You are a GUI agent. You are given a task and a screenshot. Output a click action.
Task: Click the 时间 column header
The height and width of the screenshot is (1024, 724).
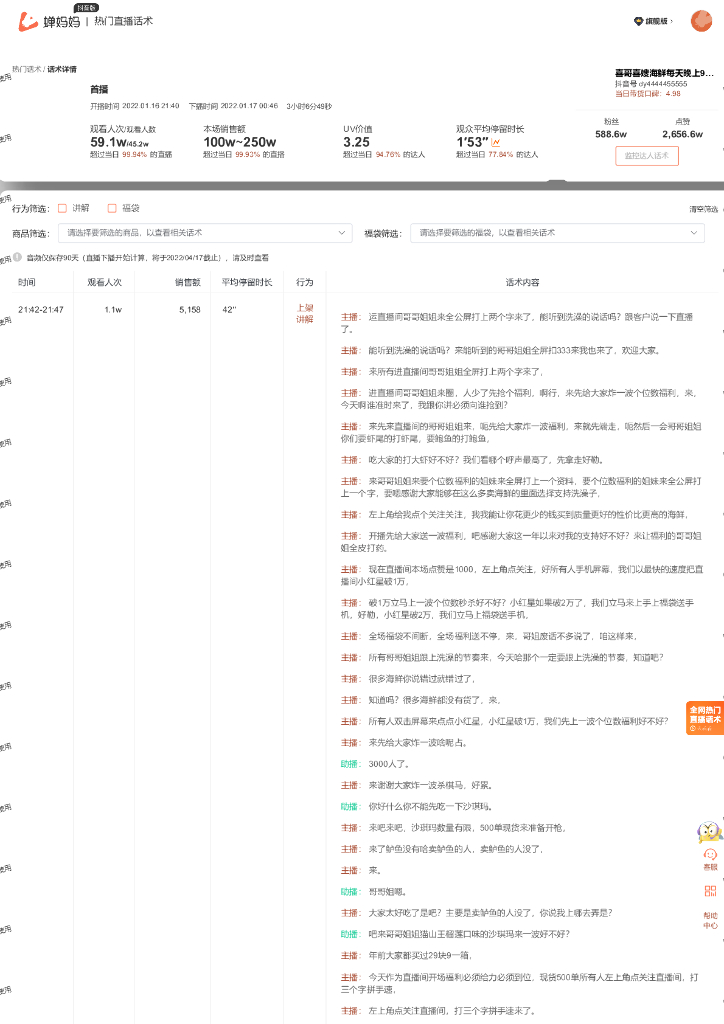(27, 282)
